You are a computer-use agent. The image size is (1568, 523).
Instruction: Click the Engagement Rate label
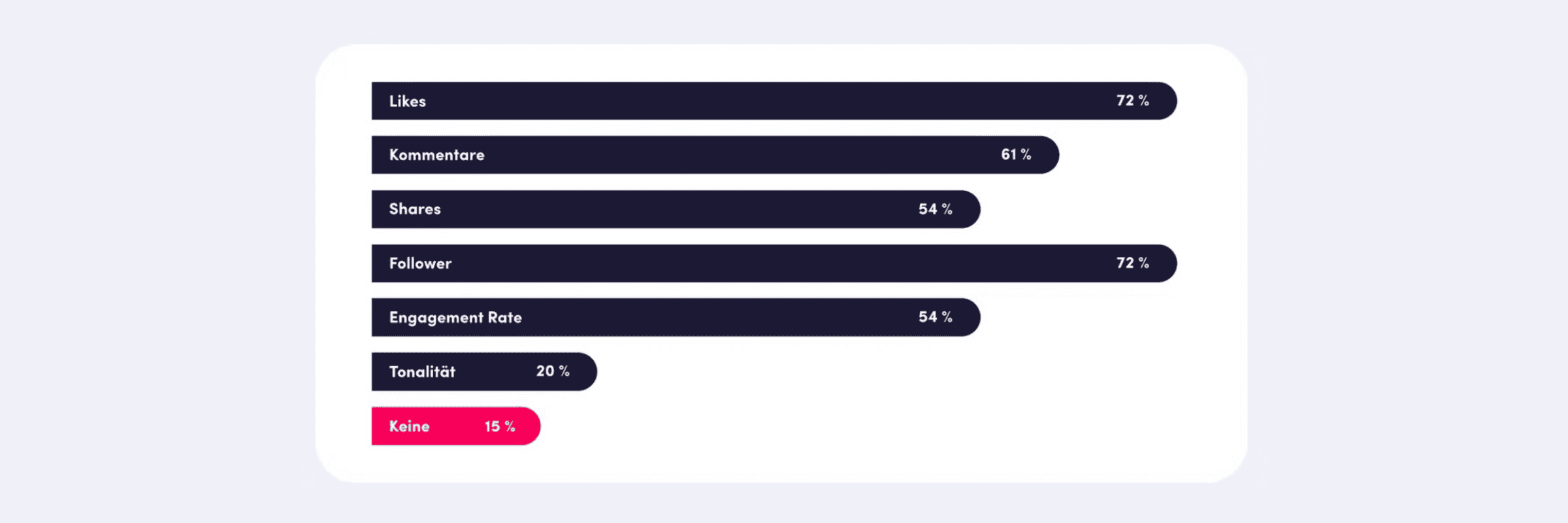point(455,318)
